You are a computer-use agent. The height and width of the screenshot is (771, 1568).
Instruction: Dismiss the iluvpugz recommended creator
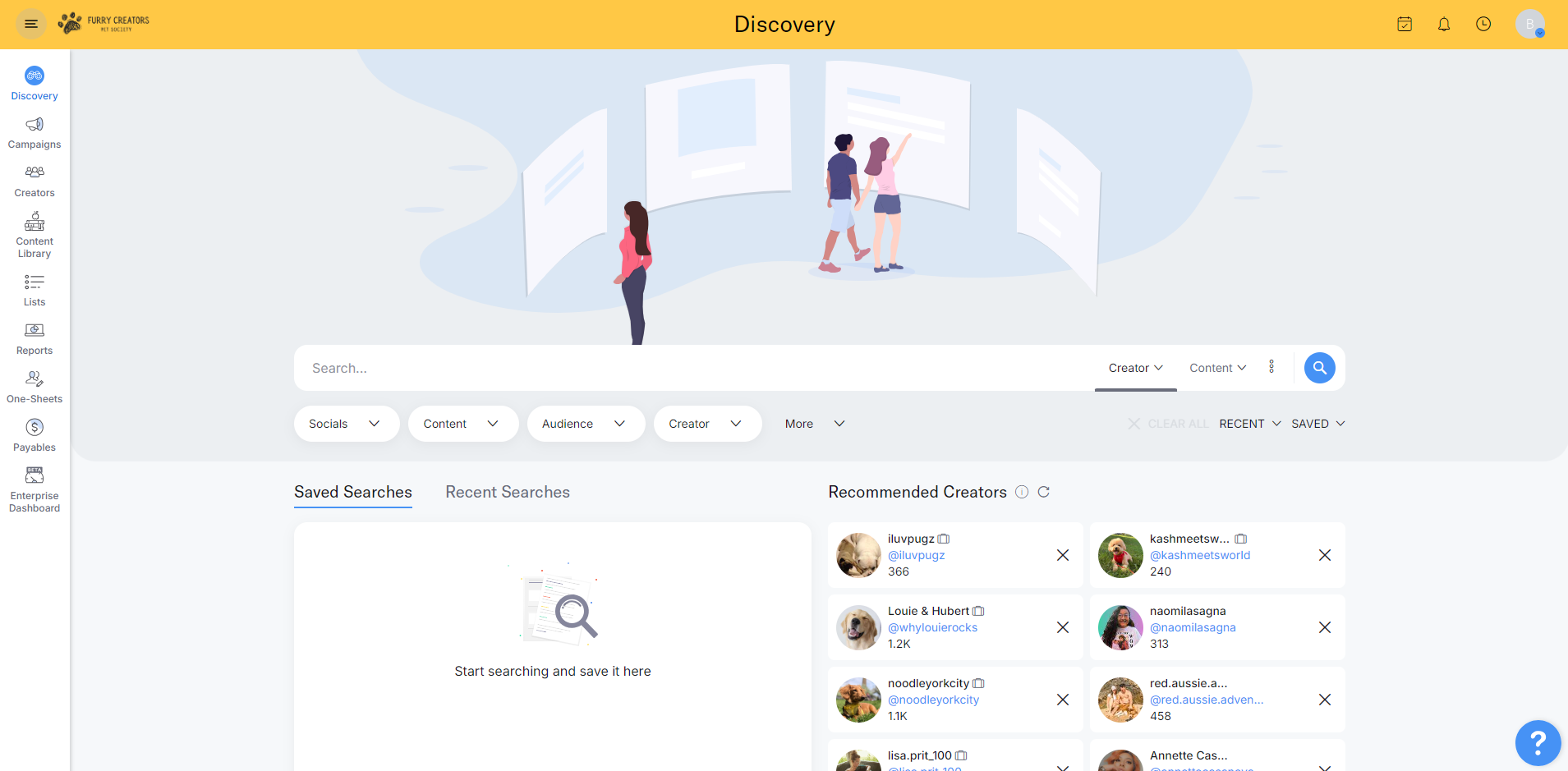1062,555
